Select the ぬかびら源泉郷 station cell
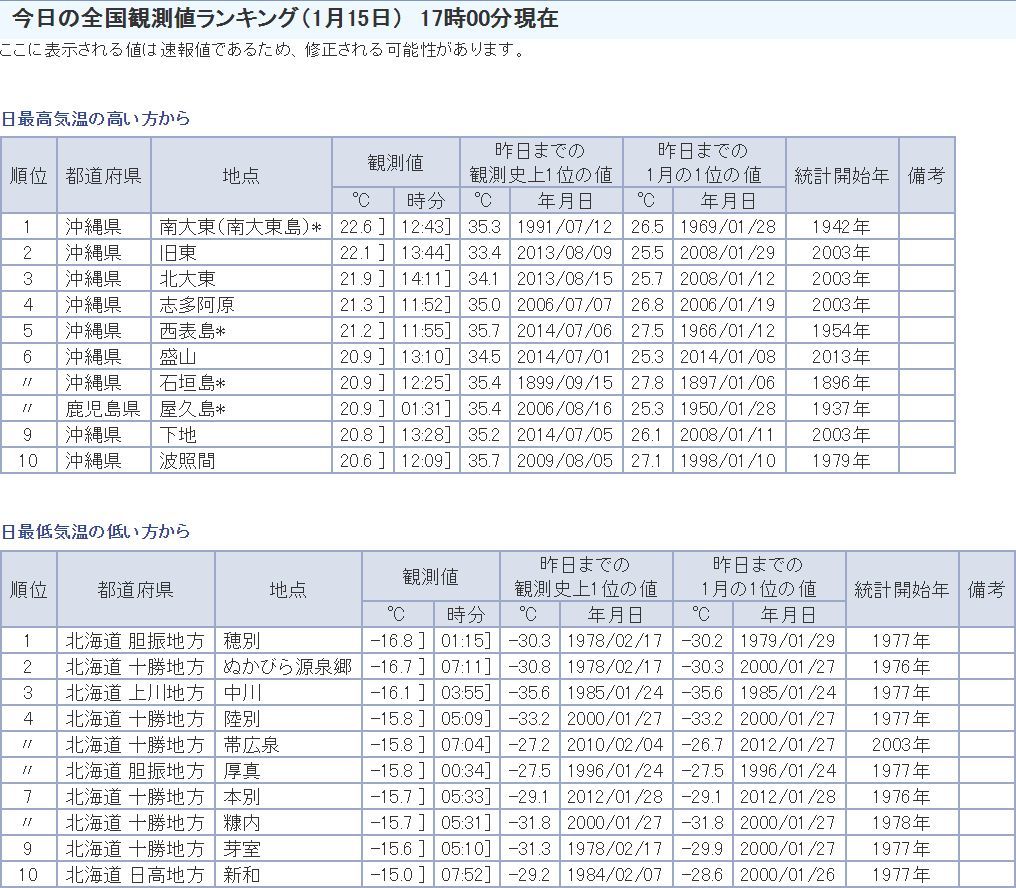 coord(287,667)
